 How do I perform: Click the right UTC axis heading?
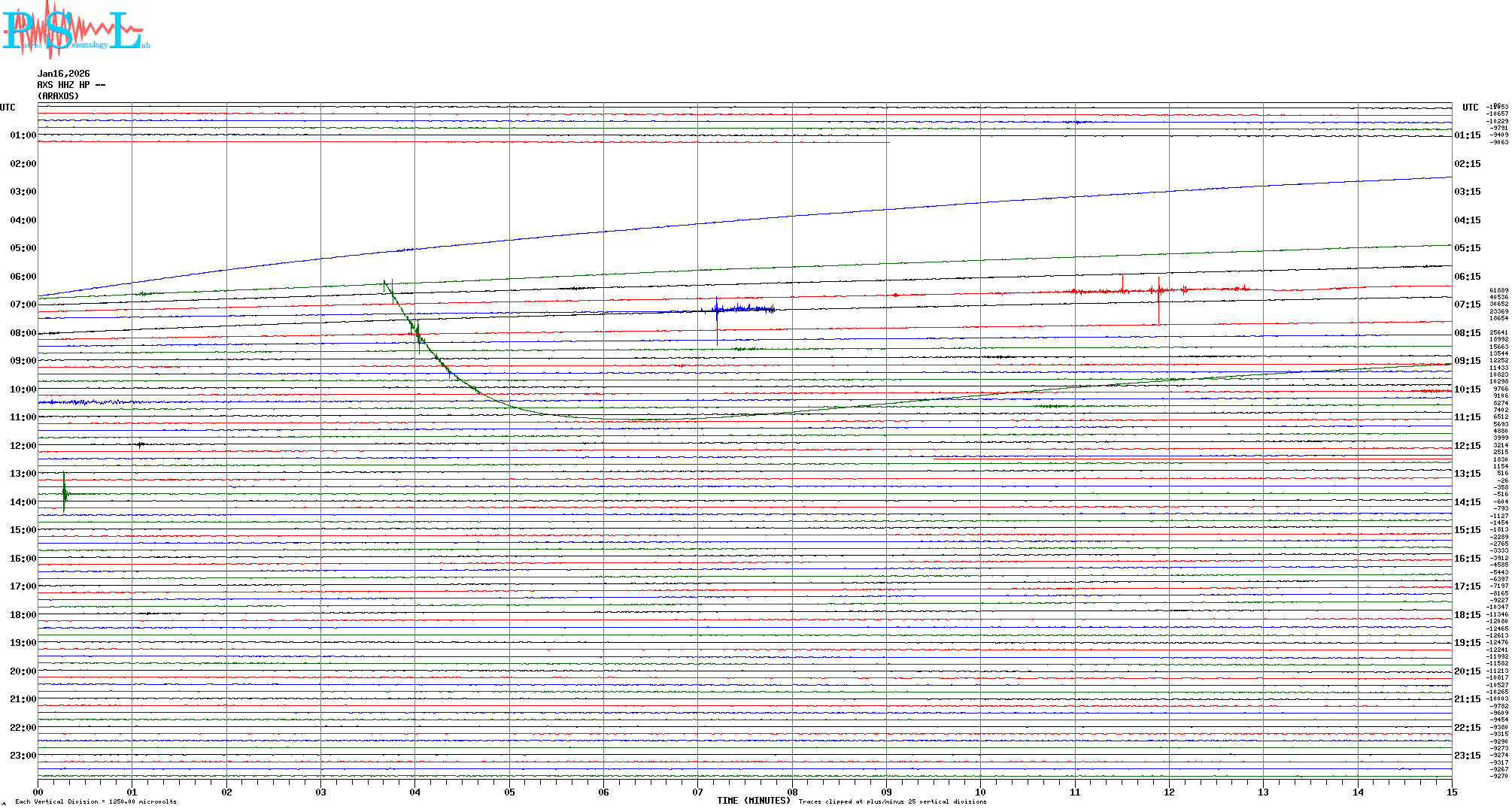coord(1470,108)
